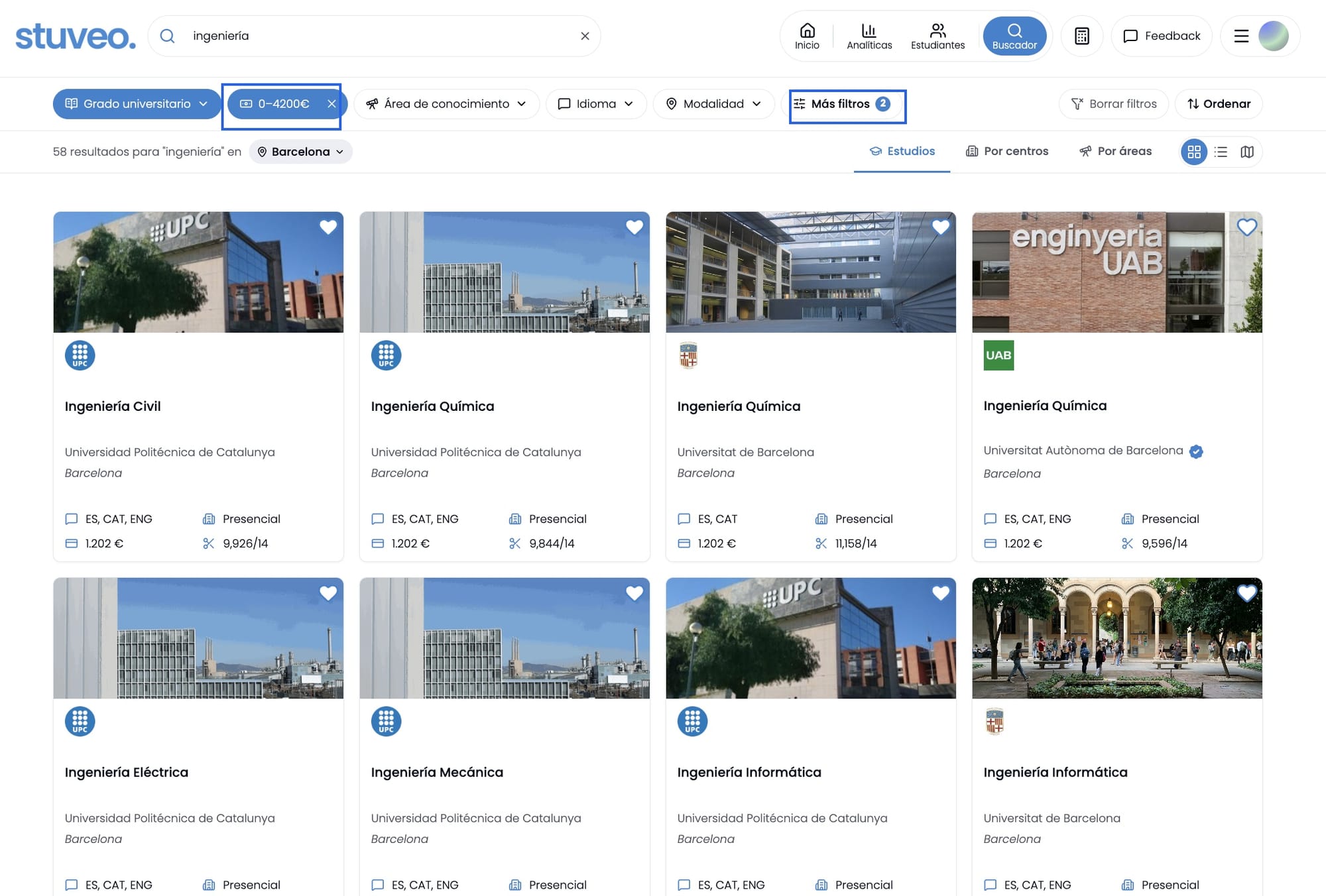
Task: Click language icon beside 'ES, CAT' on UB card
Action: point(684,519)
